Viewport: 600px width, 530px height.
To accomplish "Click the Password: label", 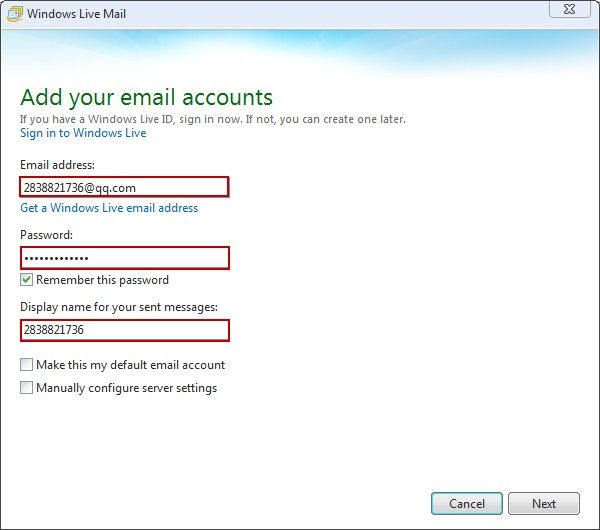I will coord(46,235).
